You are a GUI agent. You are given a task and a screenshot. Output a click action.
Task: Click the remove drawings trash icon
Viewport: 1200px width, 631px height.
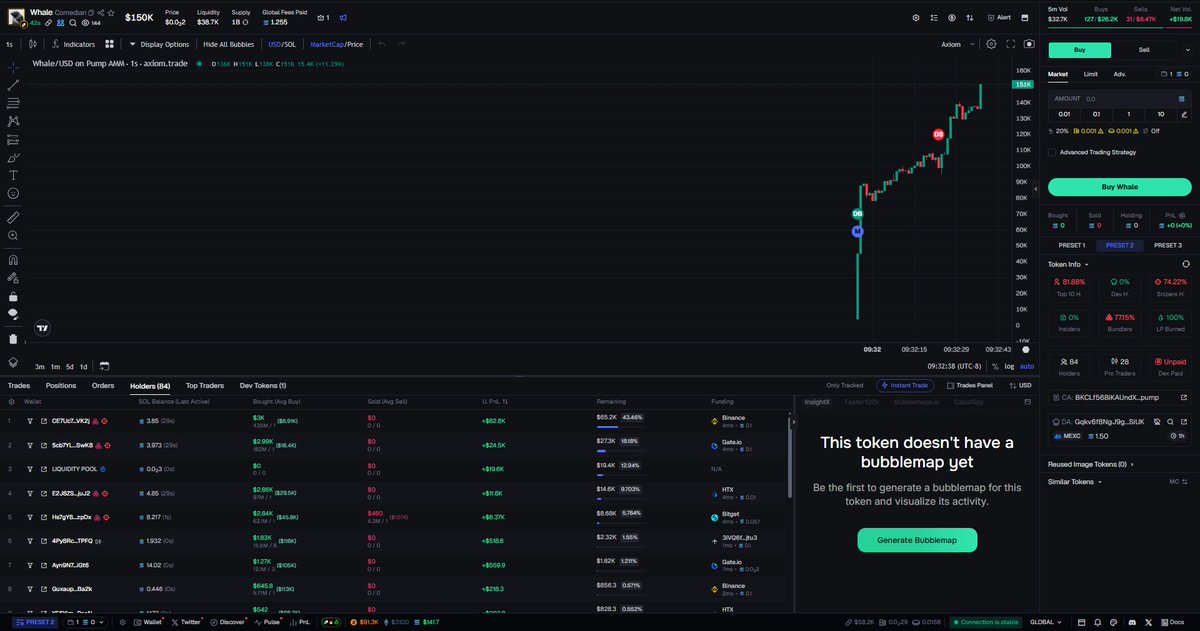(x=13, y=339)
